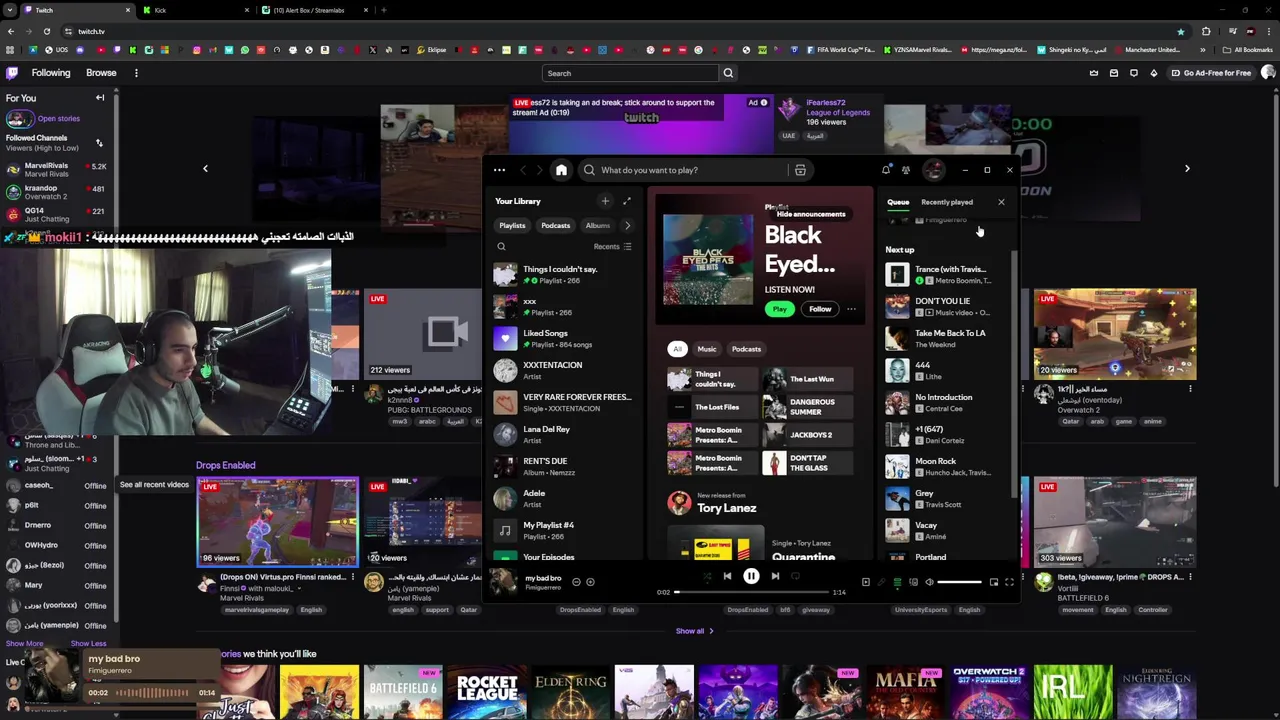Click Twitch logo home icon

pyautogui.click(x=12, y=73)
